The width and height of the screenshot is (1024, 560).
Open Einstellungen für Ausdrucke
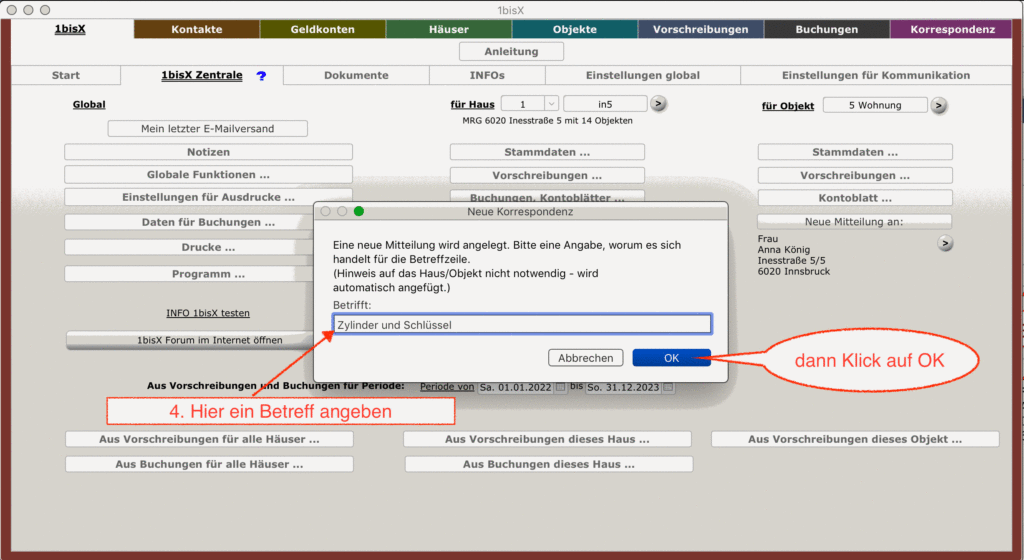coord(208,197)
